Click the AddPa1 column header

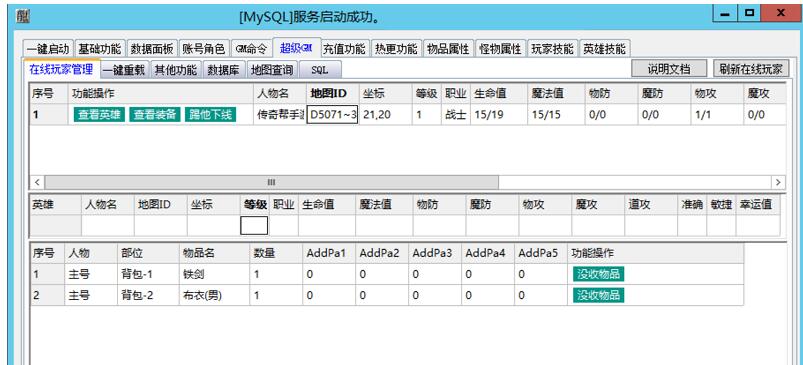coord(329,253)
